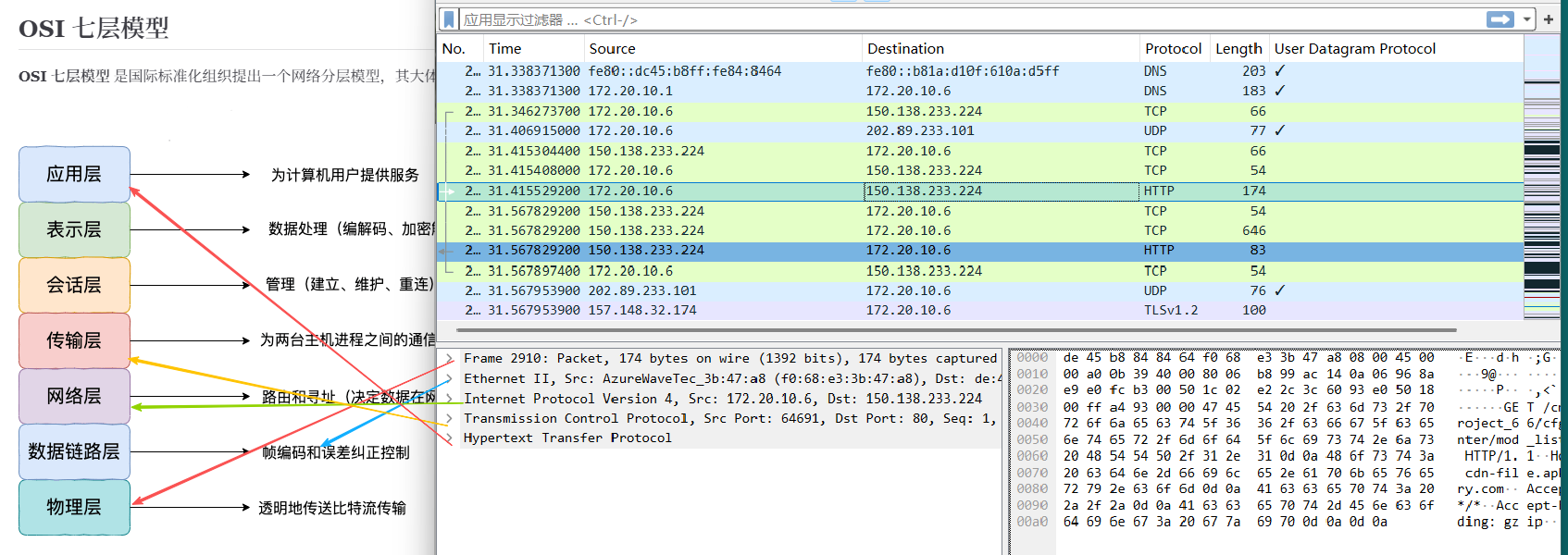Click ASCII text 'cdn-fil' in bytes pane
Image resolution: width=1568 pixels, height=555 pixels.
coord(1491,473)
